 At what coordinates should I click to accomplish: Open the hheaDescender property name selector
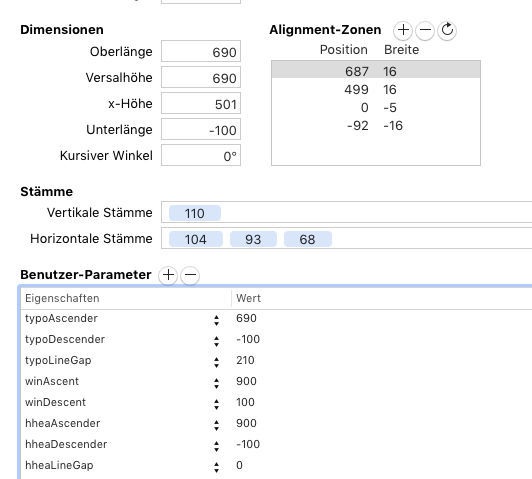click(x=216, y=446)
